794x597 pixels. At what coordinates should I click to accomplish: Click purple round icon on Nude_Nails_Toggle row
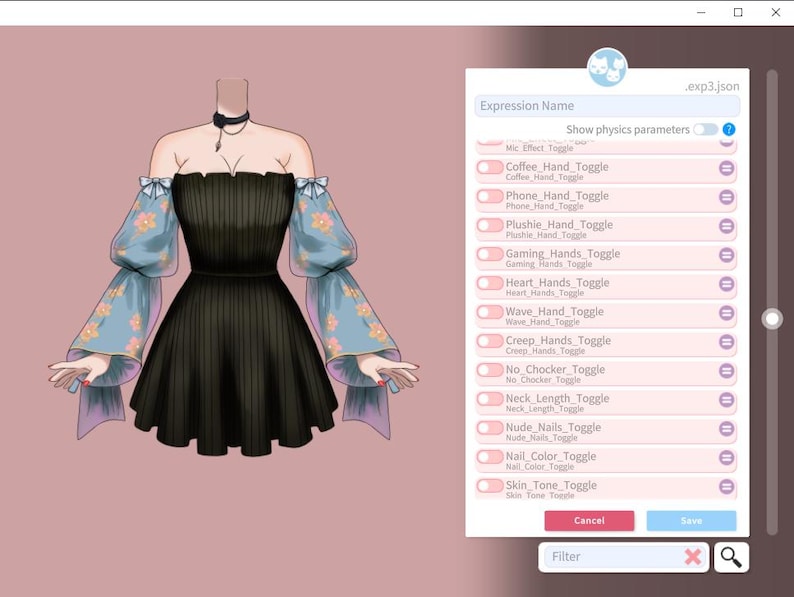tap(727, 428)
